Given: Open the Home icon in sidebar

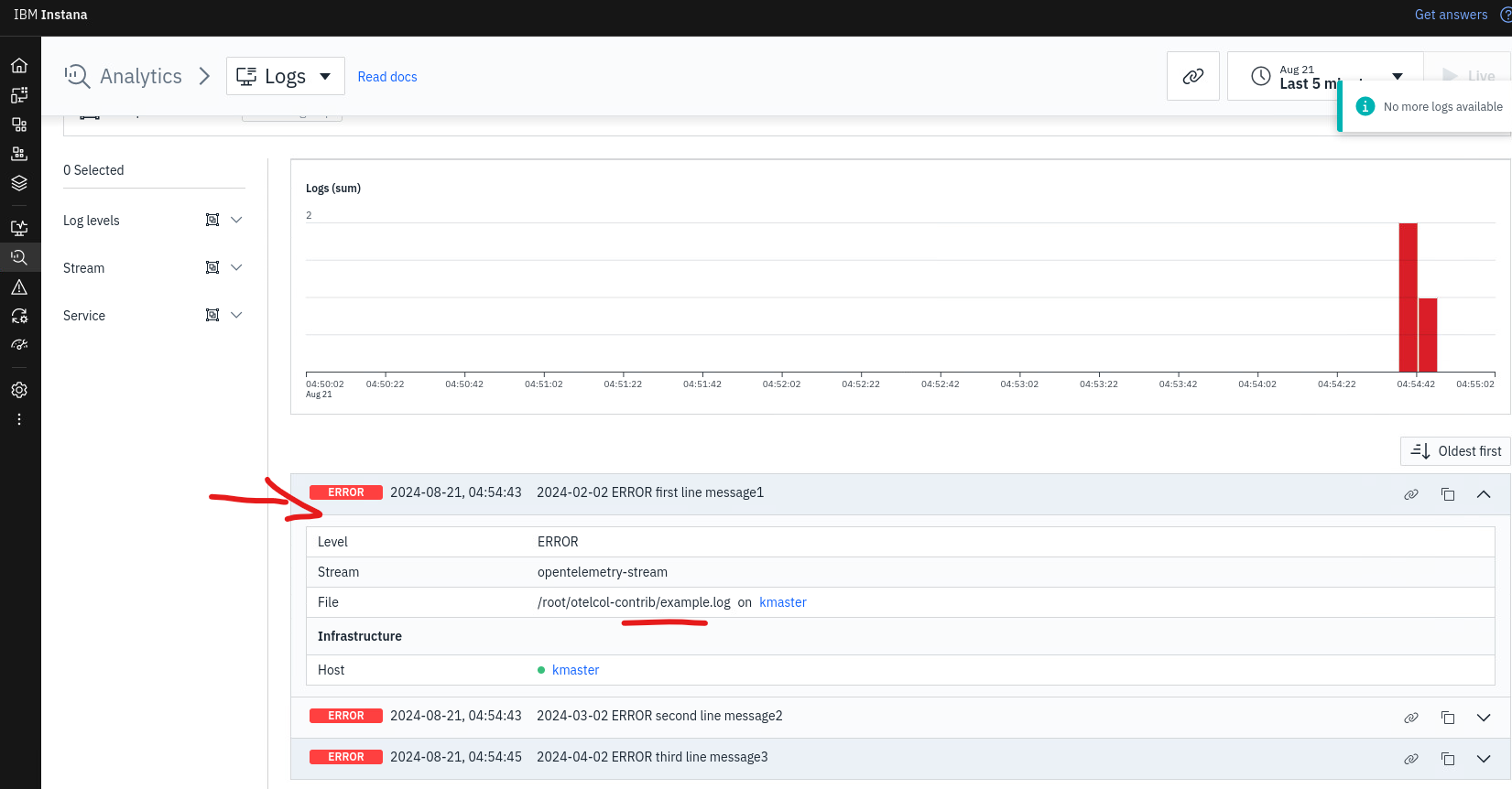Looking at the screenshot, I should coord(19,66).
